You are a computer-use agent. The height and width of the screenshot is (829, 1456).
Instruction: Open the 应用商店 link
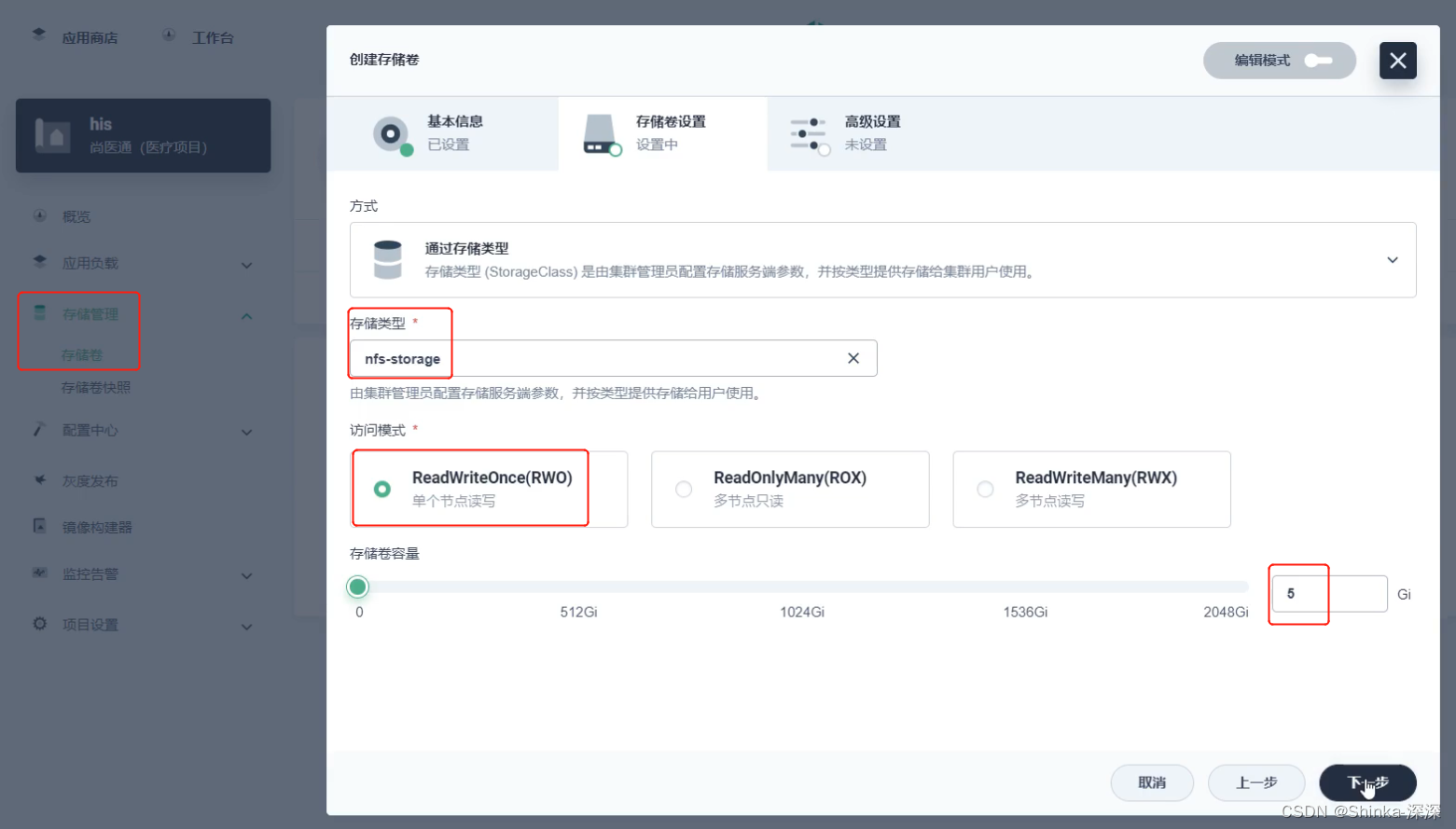coord(90,37)
